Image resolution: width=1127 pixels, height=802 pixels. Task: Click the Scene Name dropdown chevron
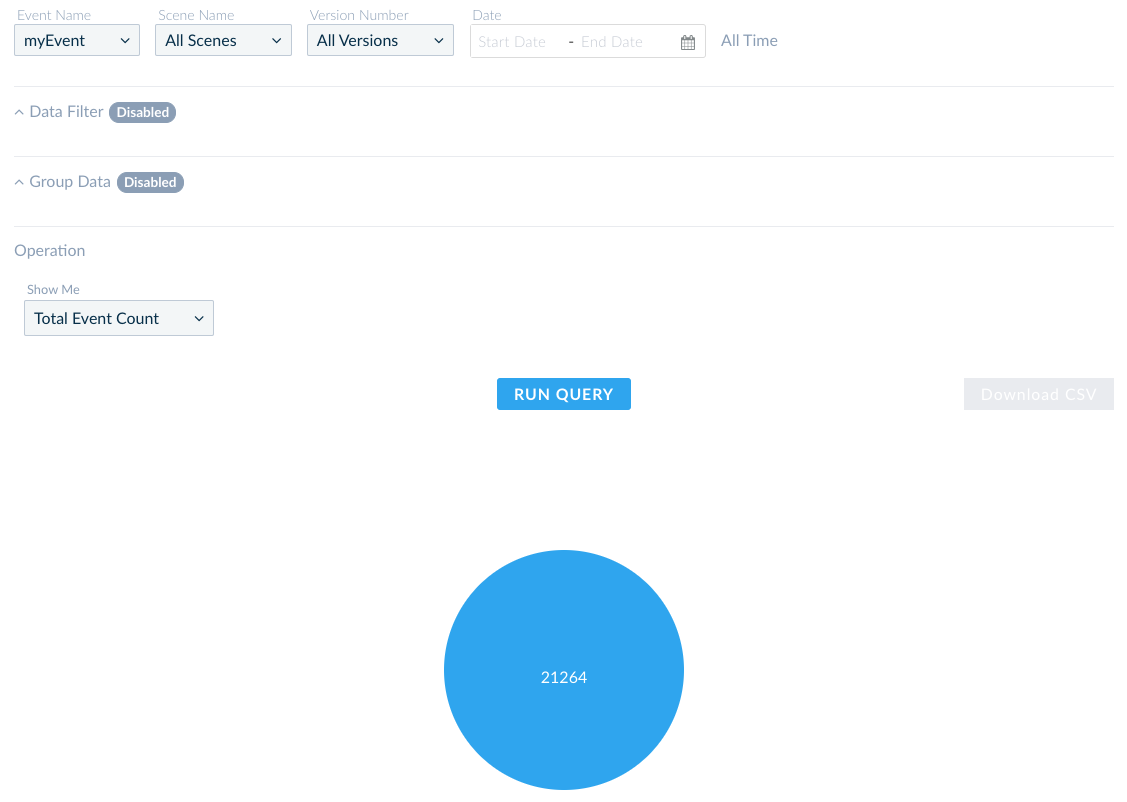[276, 40]
